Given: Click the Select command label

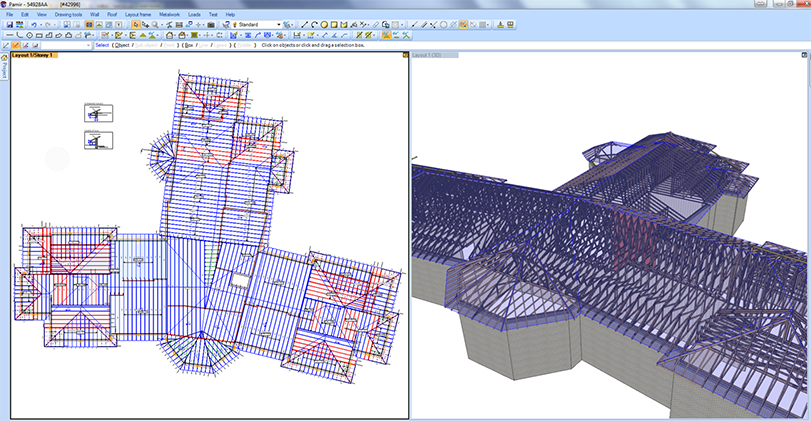Looking at the screenshot, I should tap(102, 46).
